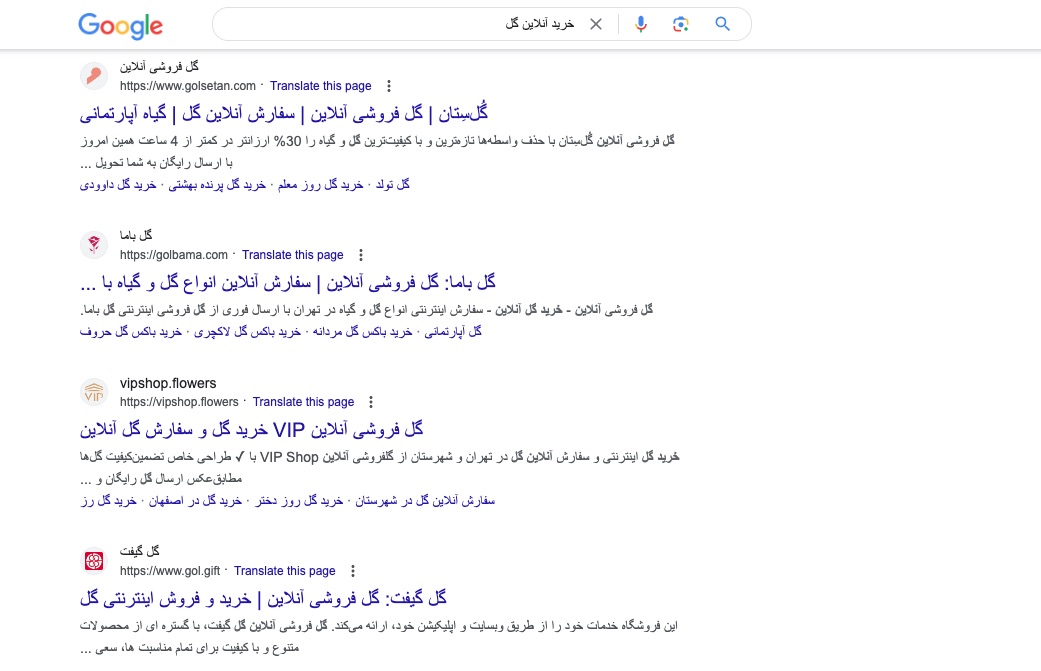Open the vipshop.flowers VIP favicon
Viewport: 1041px width, 671px height.
point(94,392)
